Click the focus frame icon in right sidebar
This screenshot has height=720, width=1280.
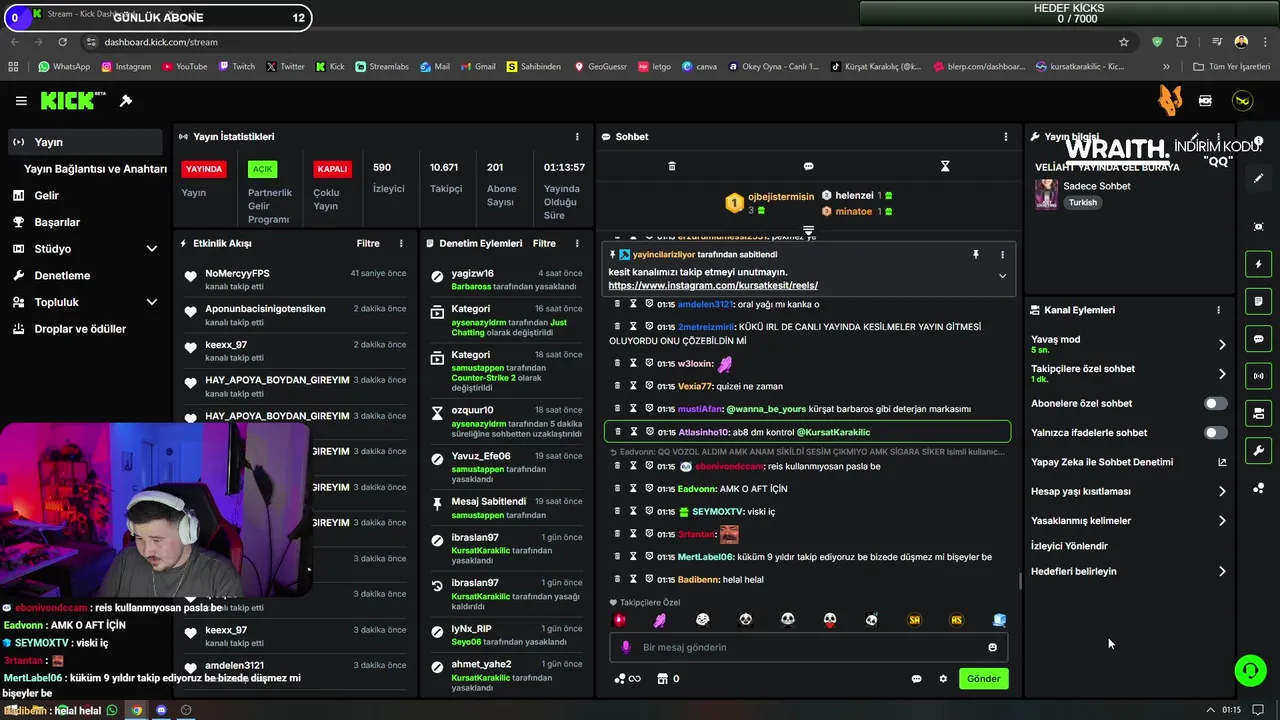tap(1259, 227)
